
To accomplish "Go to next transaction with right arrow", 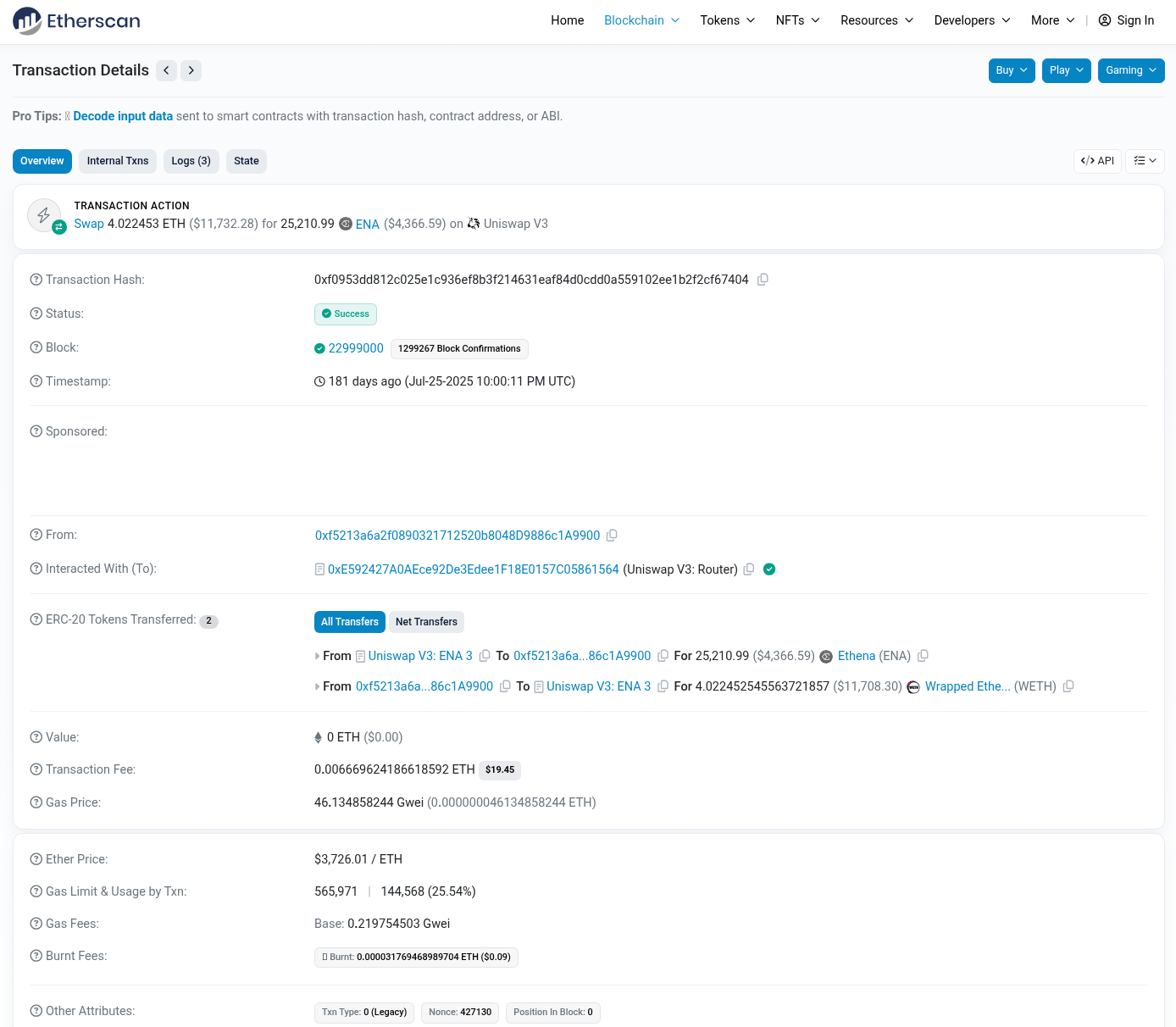I will click(x=191, y=70).
